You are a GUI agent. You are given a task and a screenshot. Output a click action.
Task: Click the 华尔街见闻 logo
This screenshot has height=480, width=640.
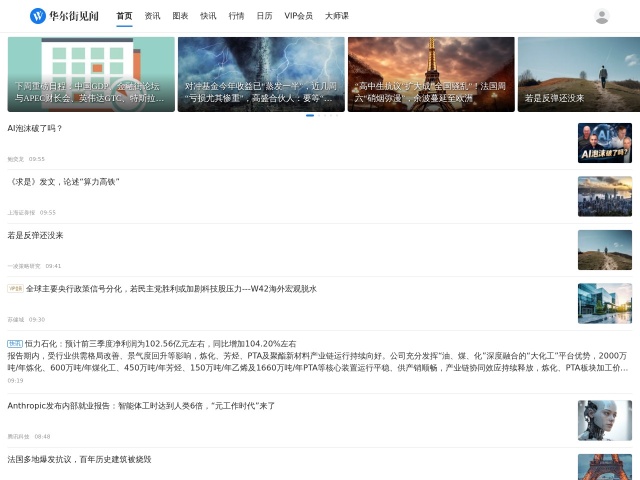click(x=64, y=16)
